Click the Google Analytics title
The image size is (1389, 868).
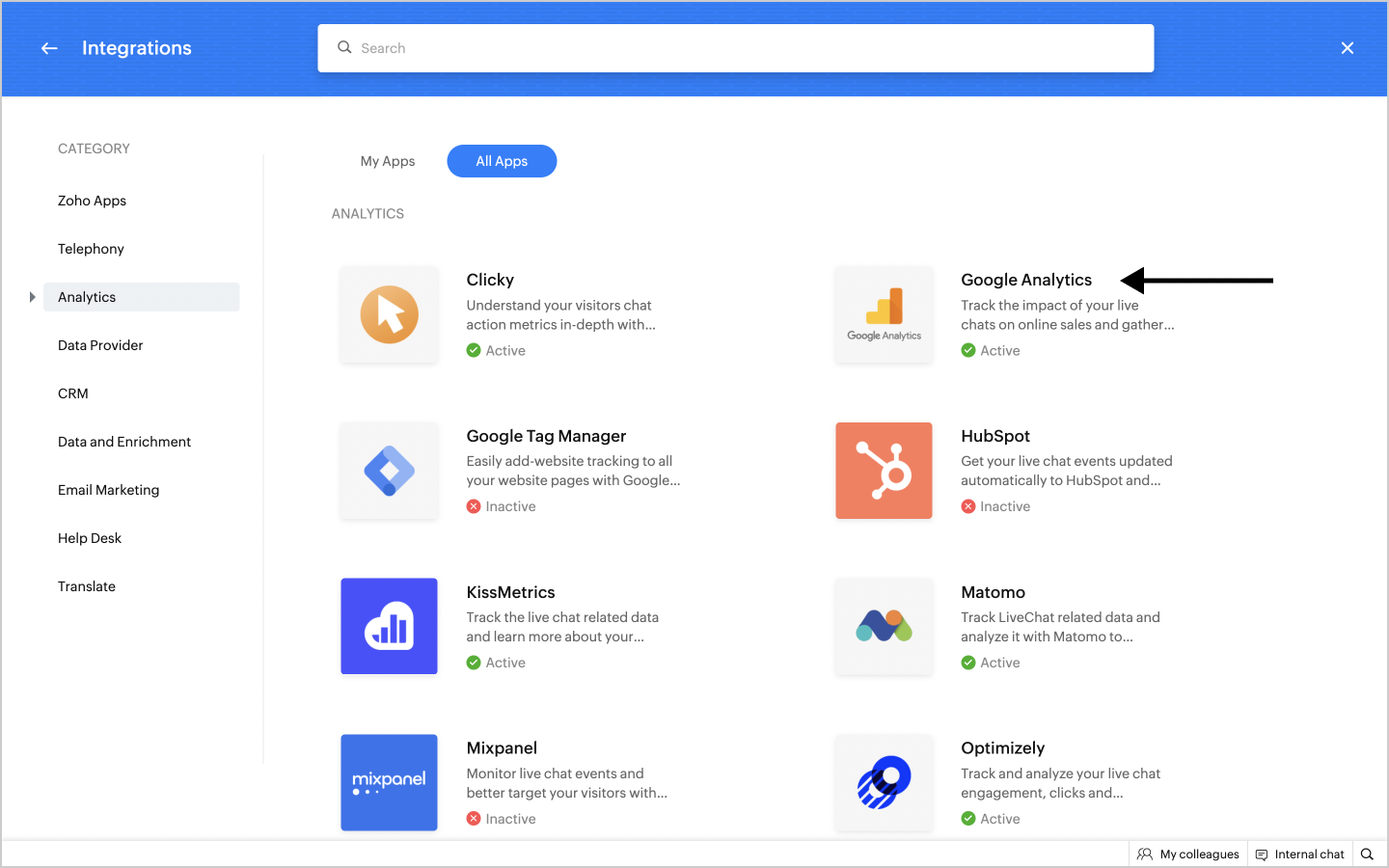pyautogui.click(x=1026, y=280)
